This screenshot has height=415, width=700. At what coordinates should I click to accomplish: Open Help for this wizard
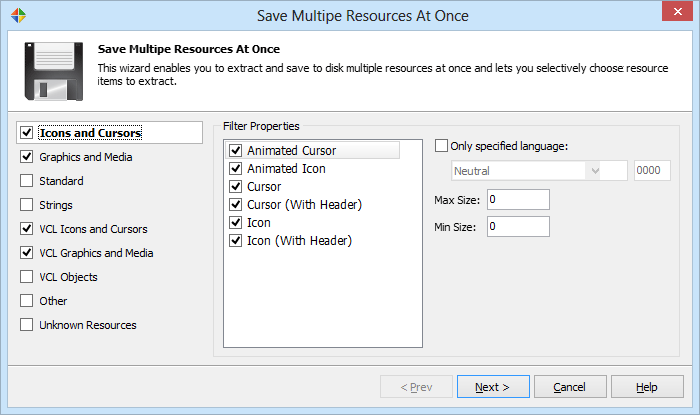647,387
